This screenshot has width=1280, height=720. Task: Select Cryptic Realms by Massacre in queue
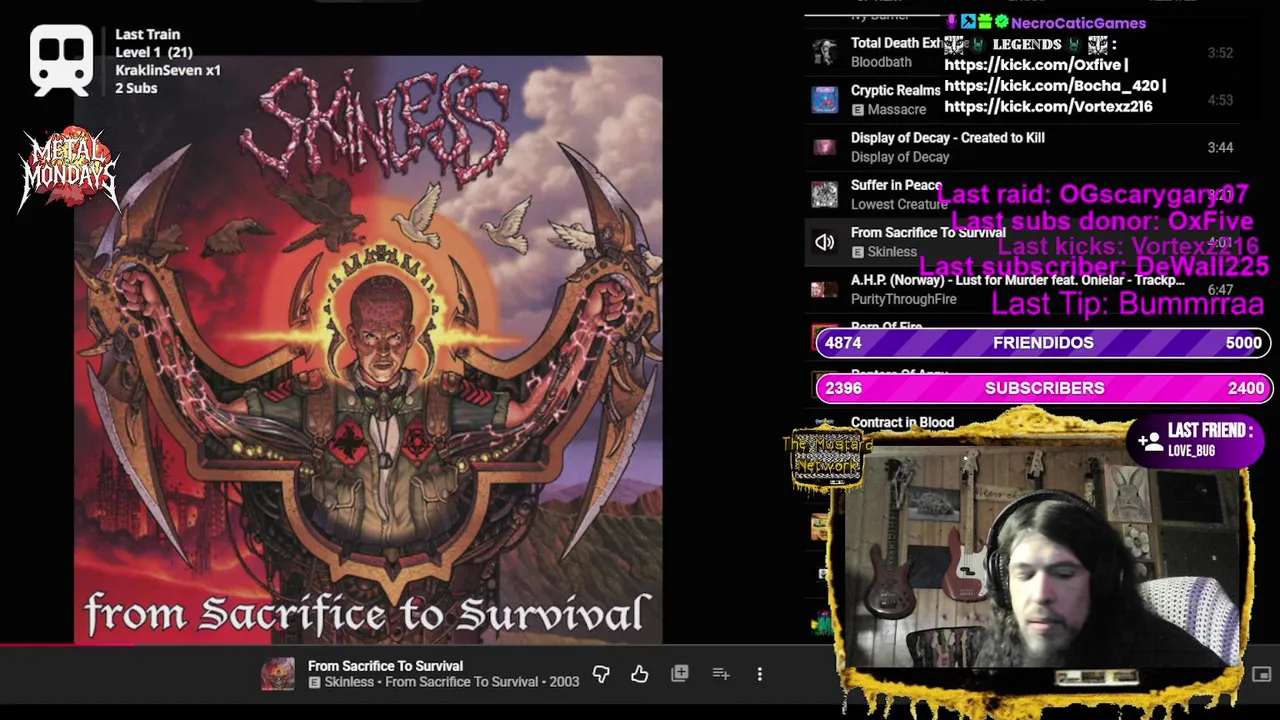pyautogui.click(x=1022, y=100)
